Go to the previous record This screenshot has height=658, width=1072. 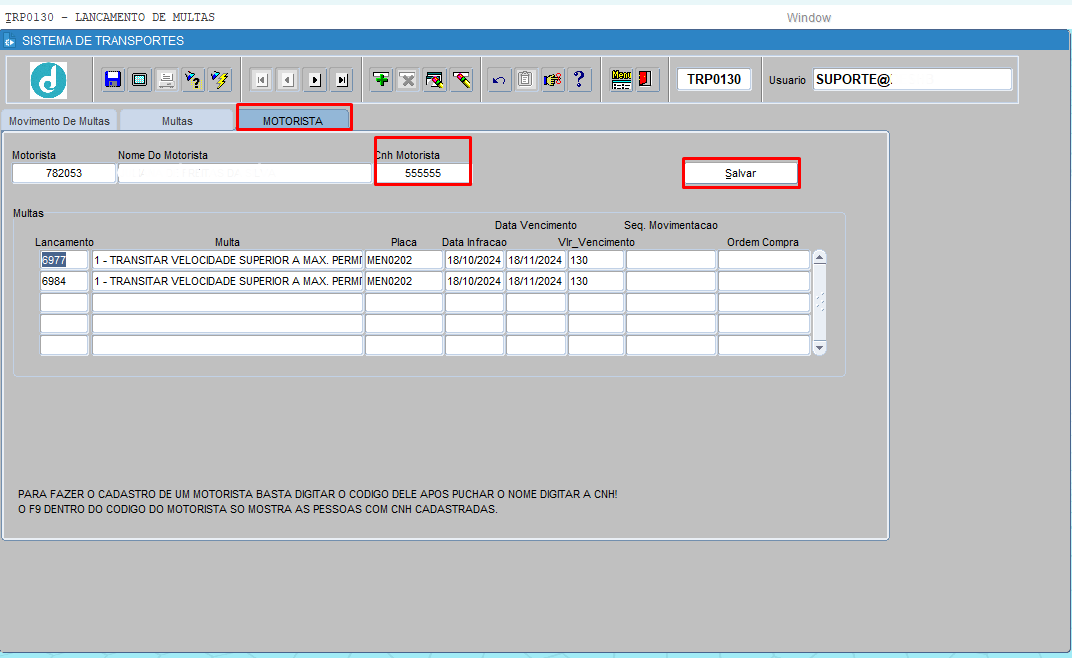click(x=289, y=80)
